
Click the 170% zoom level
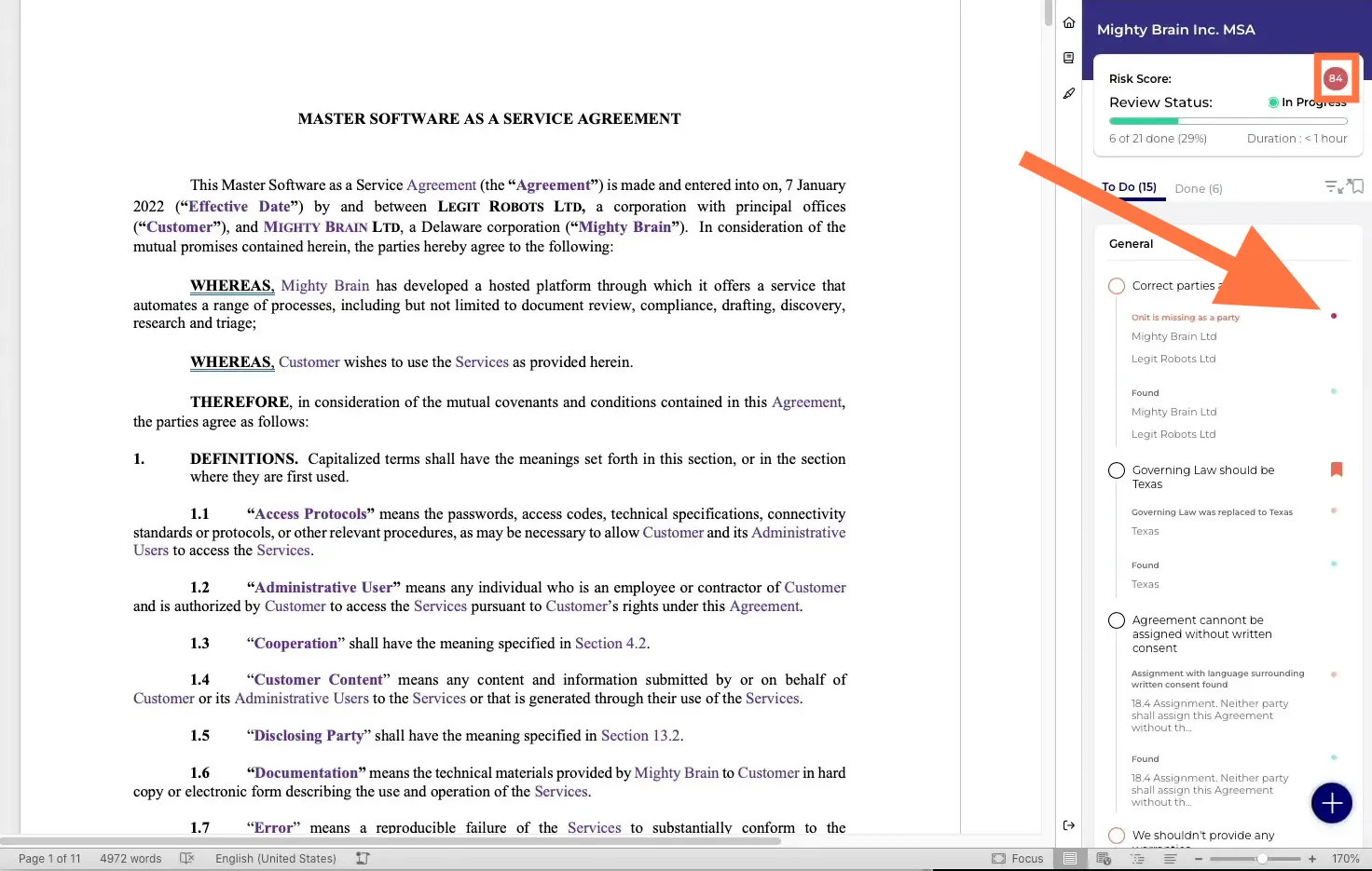[x=1345, y=859]
